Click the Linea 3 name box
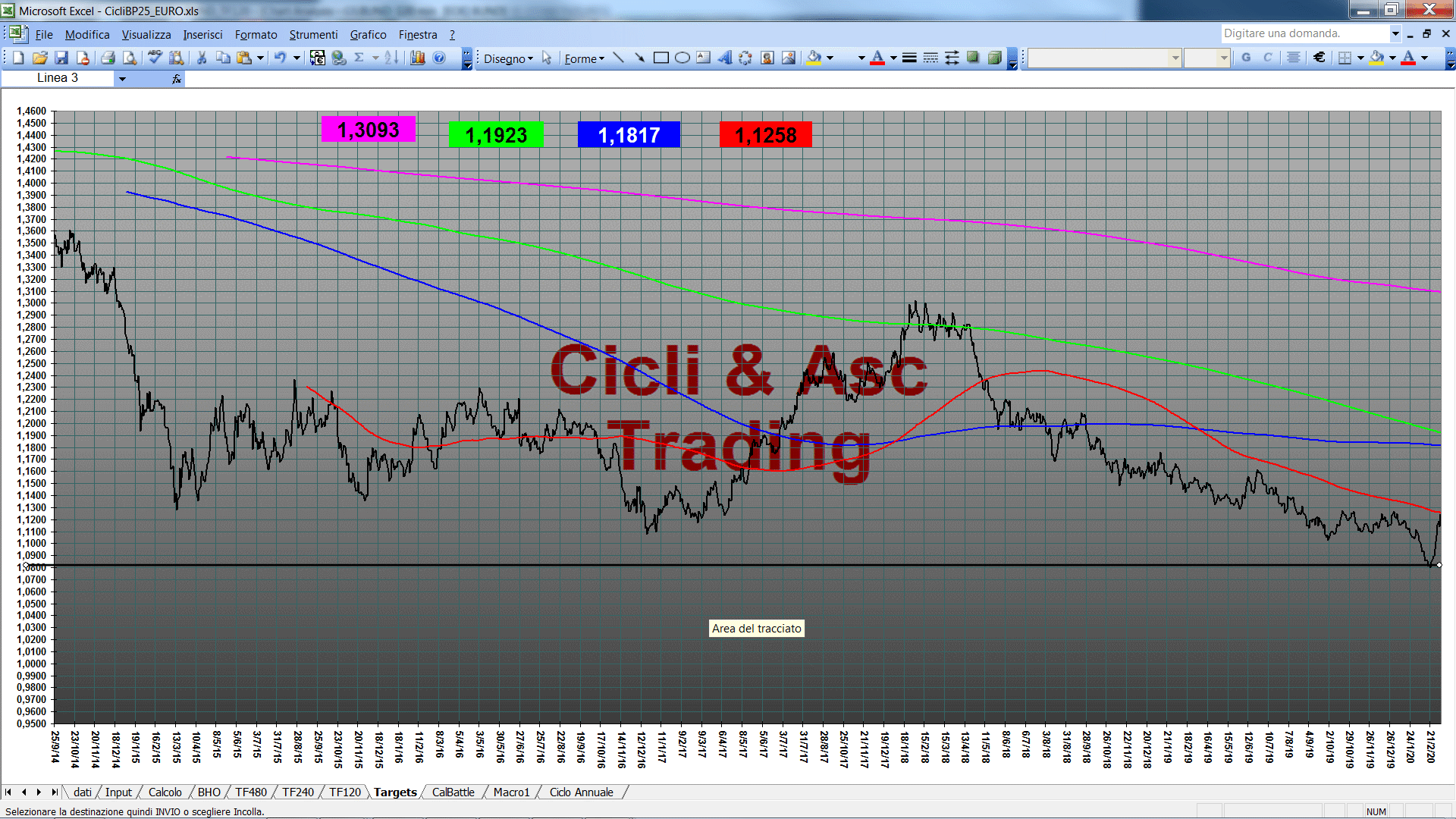The height and width of the screenshot is (819, 1456). coord(58,78)
